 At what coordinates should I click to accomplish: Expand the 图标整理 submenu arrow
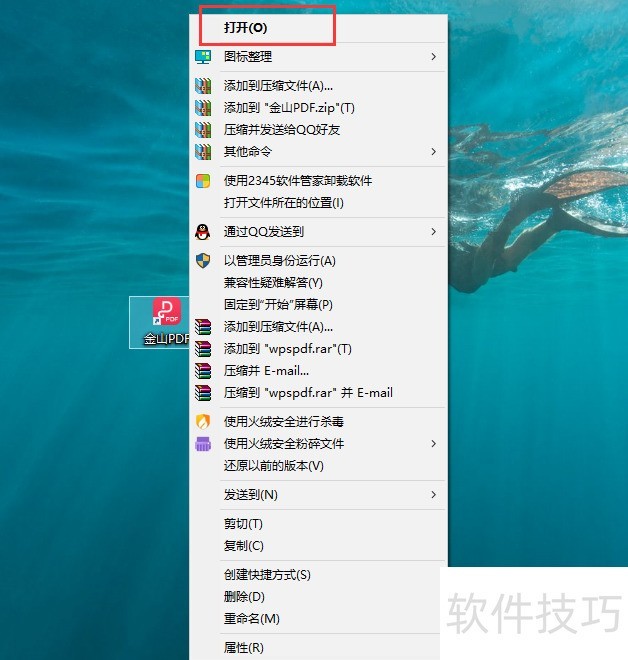[434, 56]
